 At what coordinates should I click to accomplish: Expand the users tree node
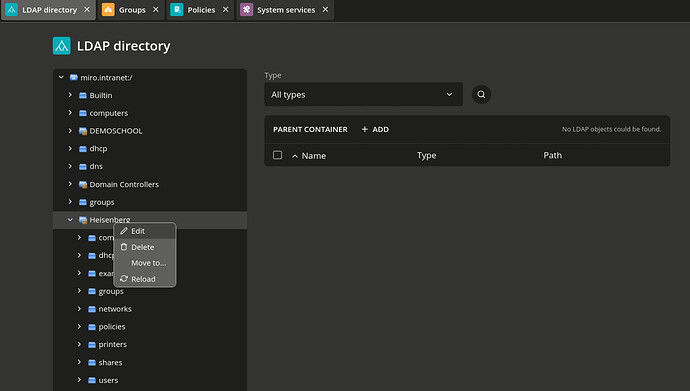(79, 380)
